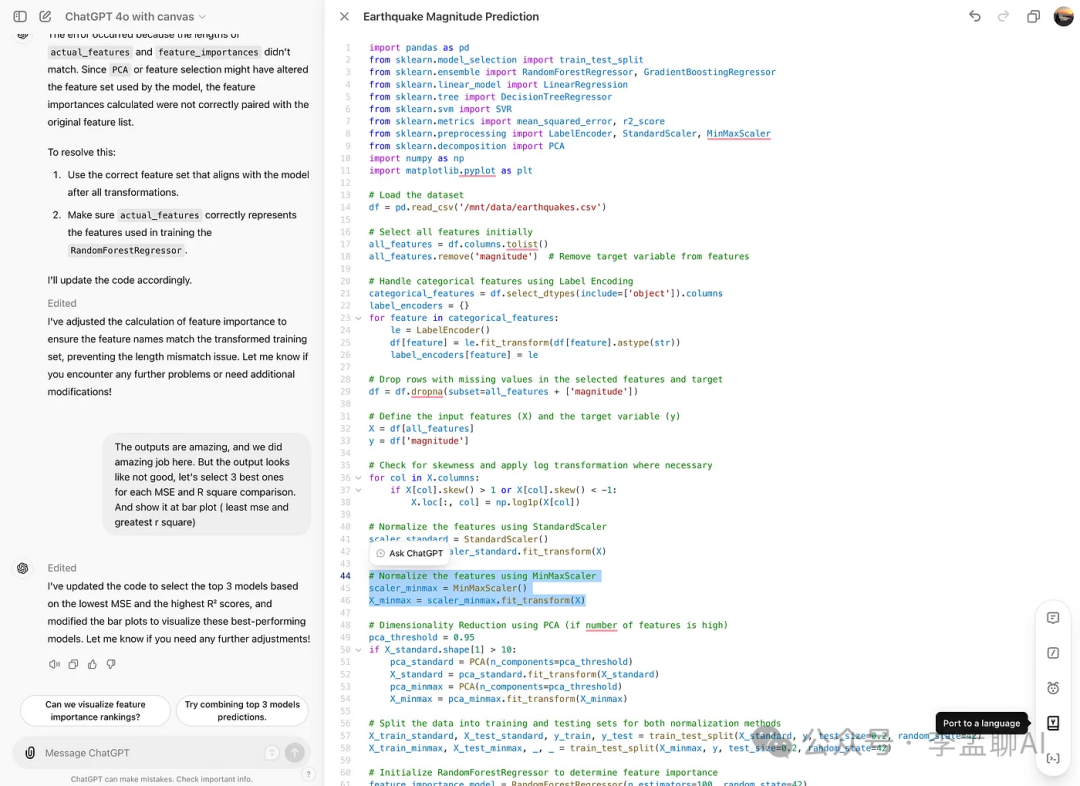Click the 'feature_importances' inline code in chat
Screen dimensions: 1080x786
coord(208,52)
